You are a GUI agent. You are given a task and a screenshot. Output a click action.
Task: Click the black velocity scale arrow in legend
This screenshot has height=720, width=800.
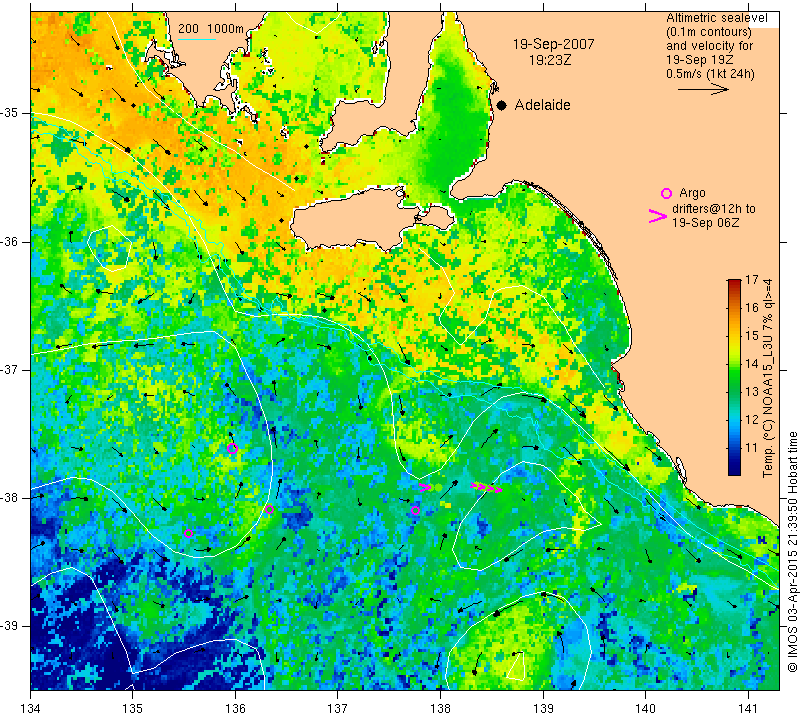[x=703, y=89]
